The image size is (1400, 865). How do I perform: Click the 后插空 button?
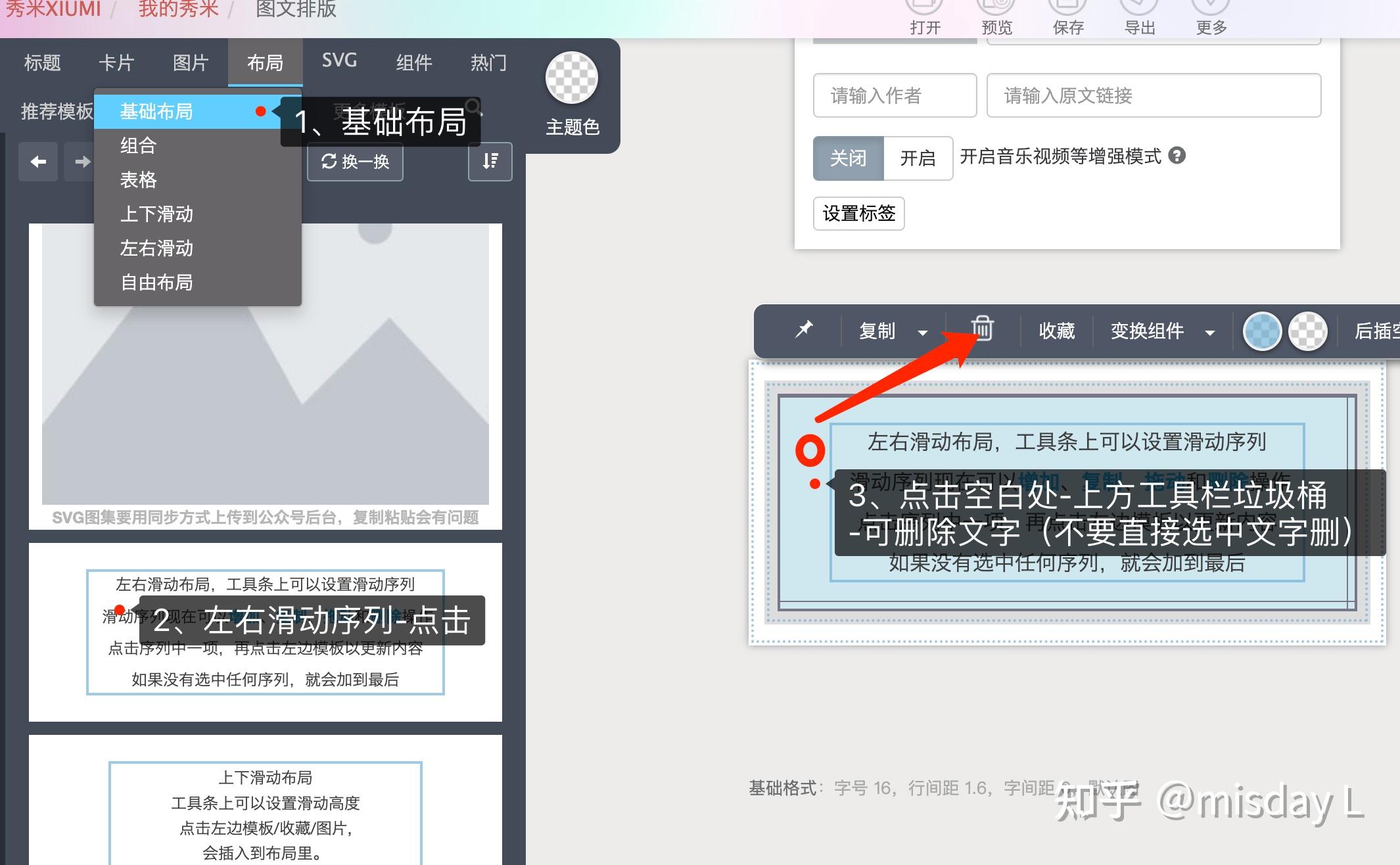pyautogui.click(x=1377, y=331)
